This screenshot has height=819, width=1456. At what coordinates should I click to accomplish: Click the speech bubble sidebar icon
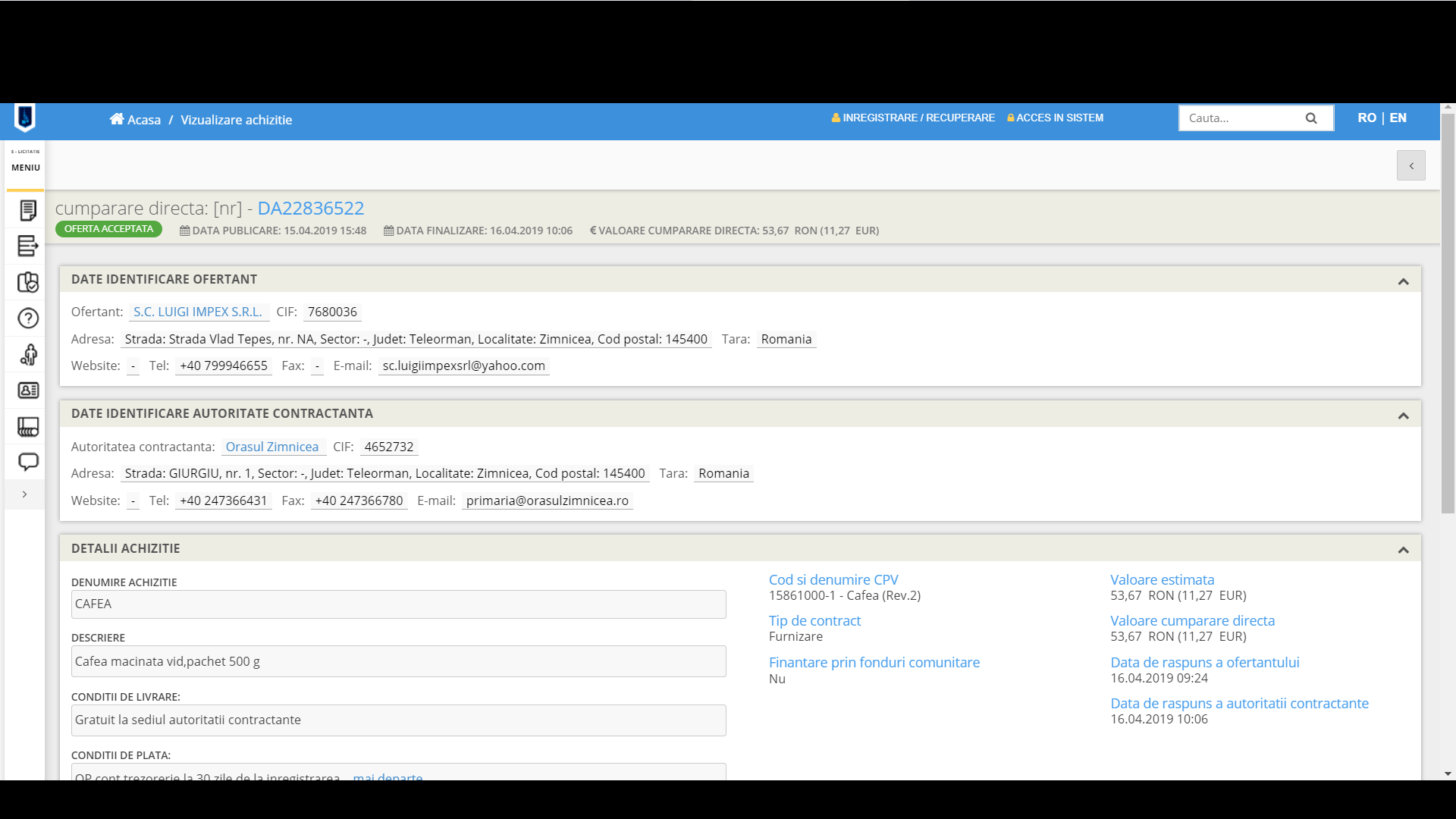click(x=28, y=462)
